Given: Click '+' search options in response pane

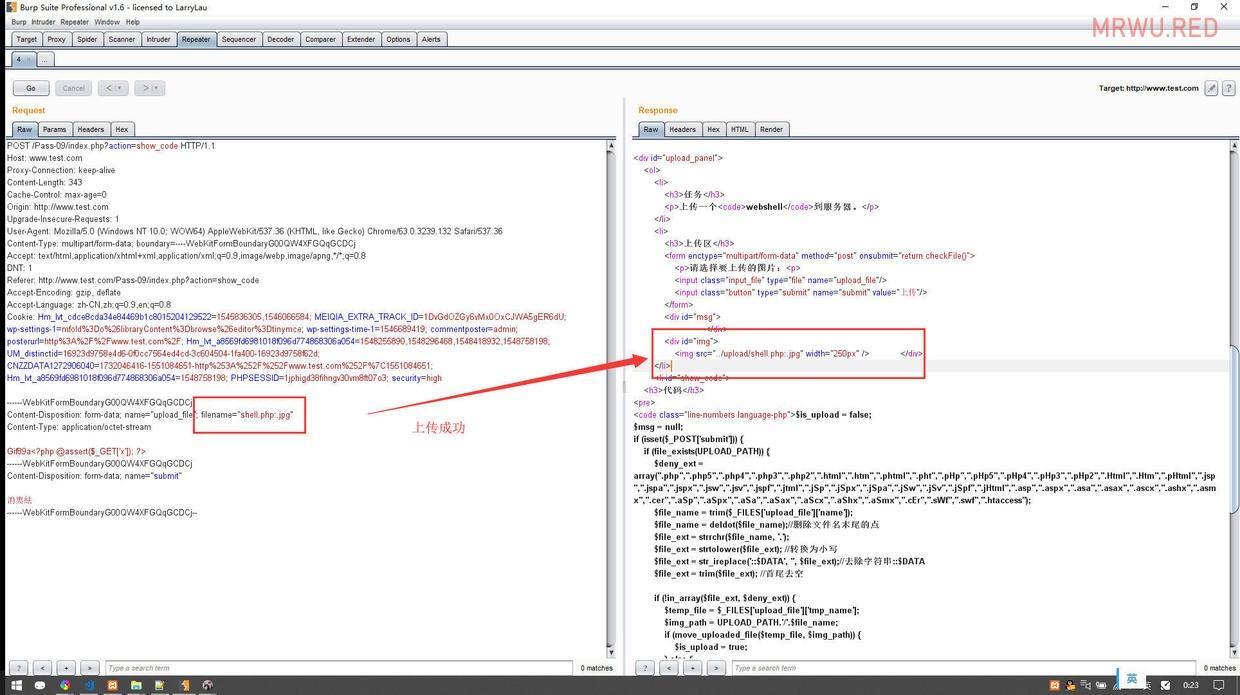Looking at the screenshot, I should pos(692,668).
